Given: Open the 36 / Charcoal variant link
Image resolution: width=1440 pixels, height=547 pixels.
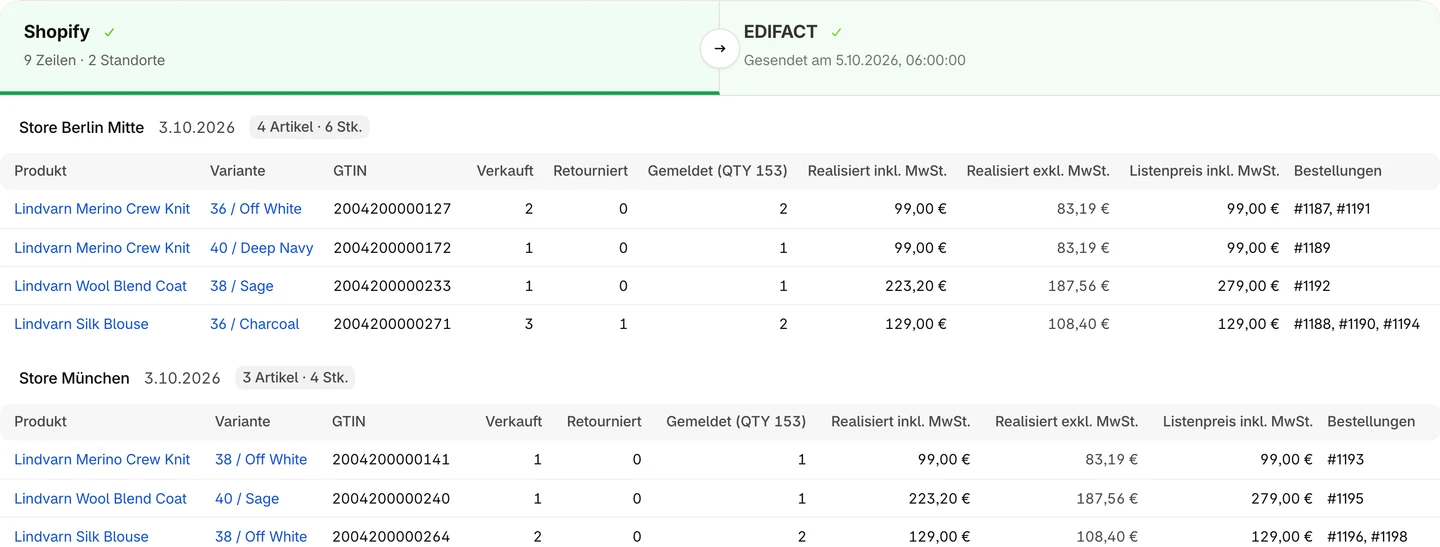Looking at the screenshot, I should [x=255, y=324].
